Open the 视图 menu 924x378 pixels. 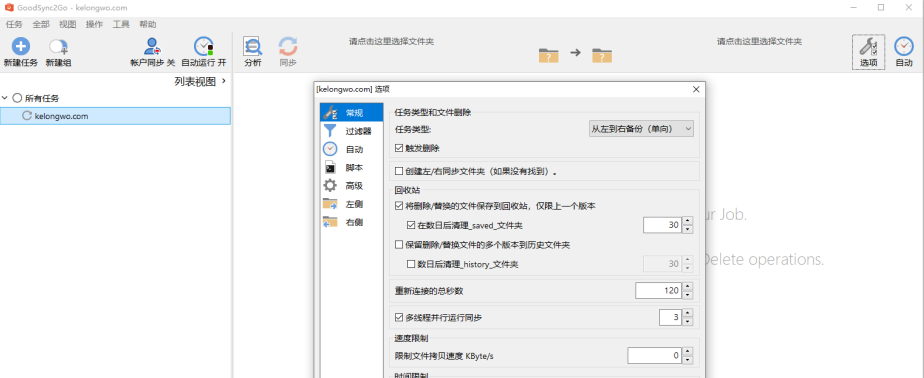pos(68,24)
